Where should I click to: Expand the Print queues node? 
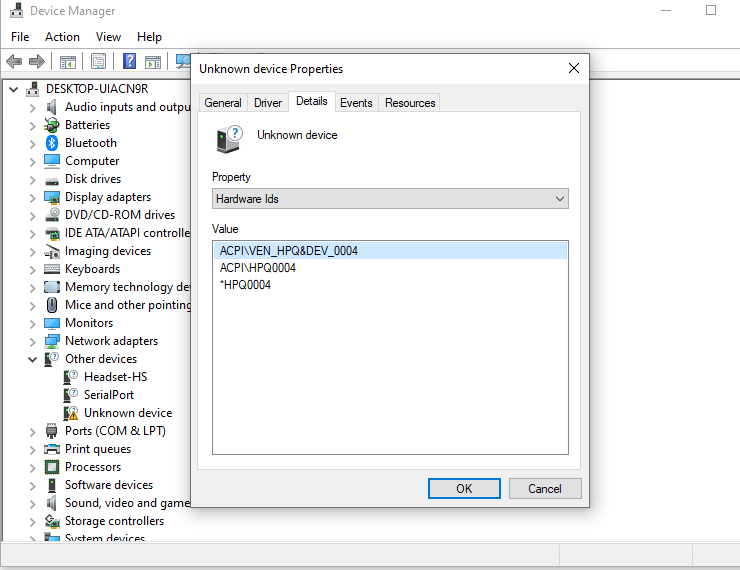32,450
